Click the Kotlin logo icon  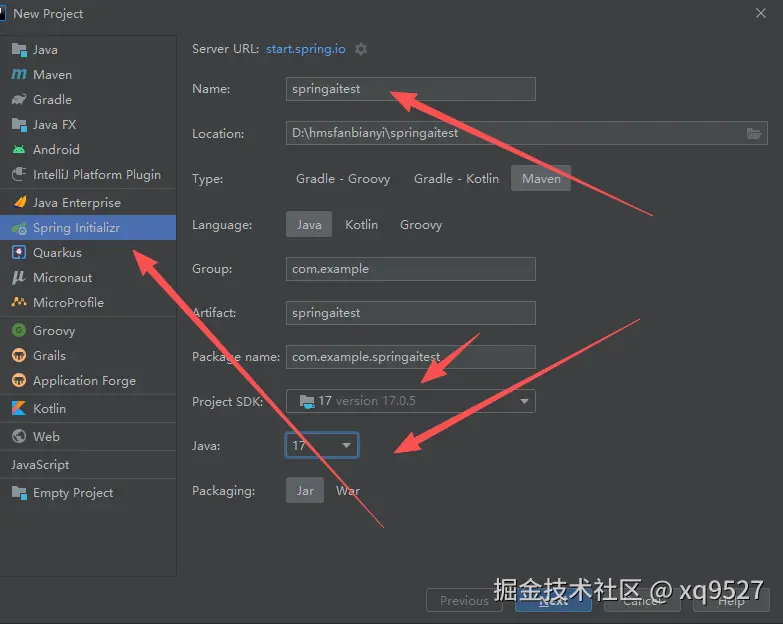point(19,408)
